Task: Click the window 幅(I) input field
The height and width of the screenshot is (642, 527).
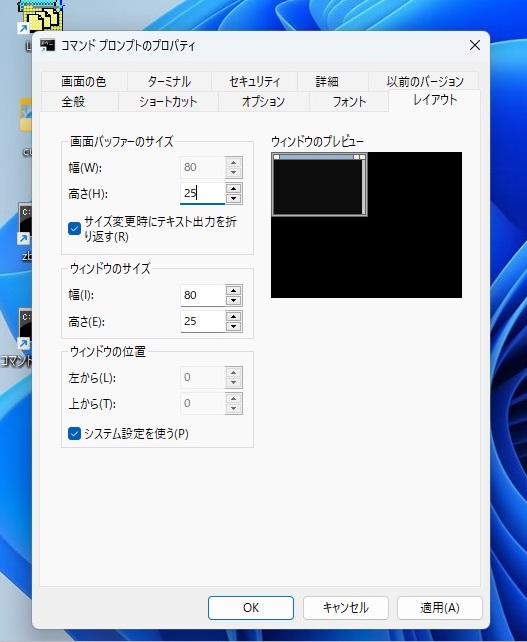Action: [x=203, y=295]
